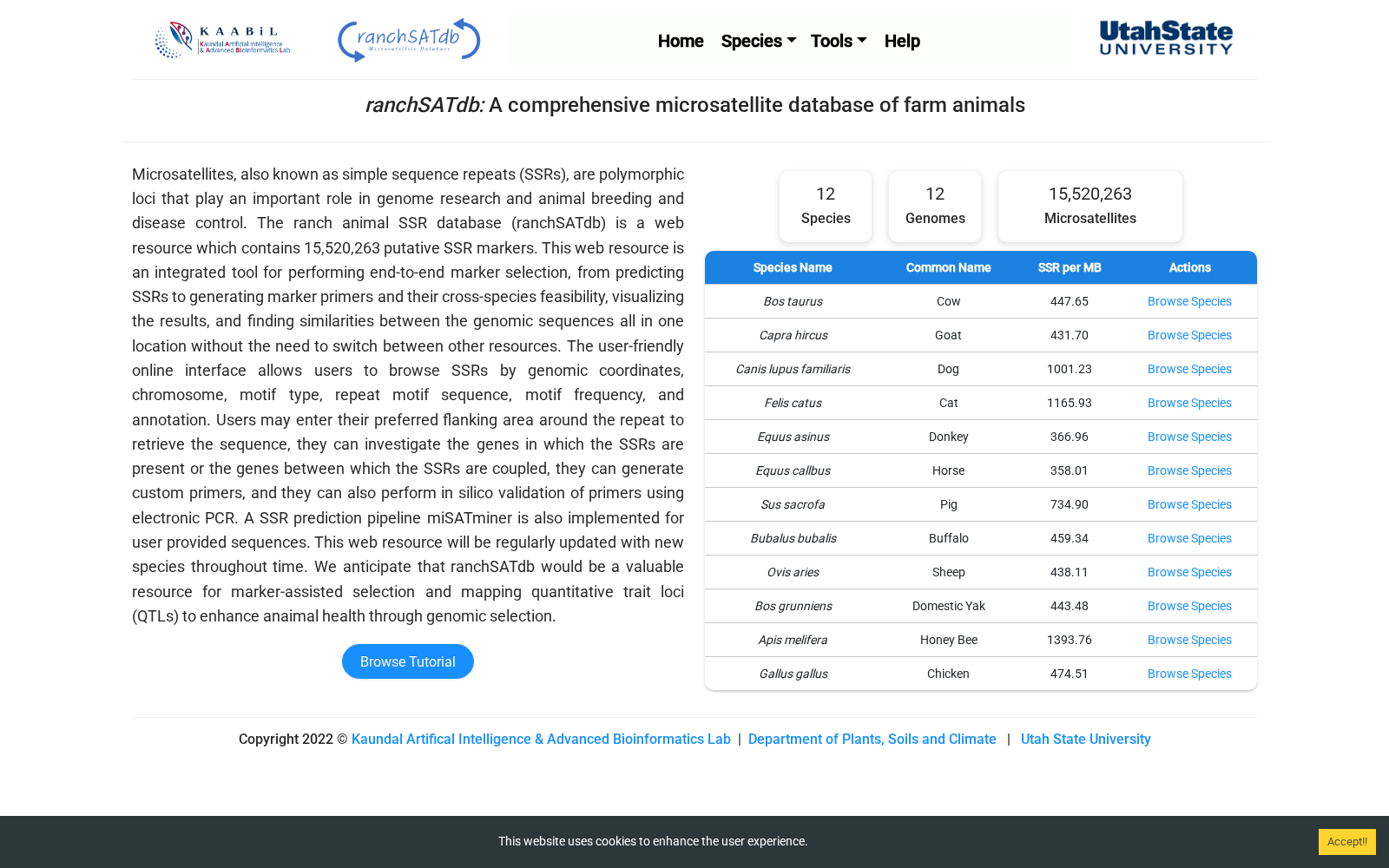Screen dimensions: 1389x868
Task: Click the Sheep common name cell
Action: tap(948, 572)
